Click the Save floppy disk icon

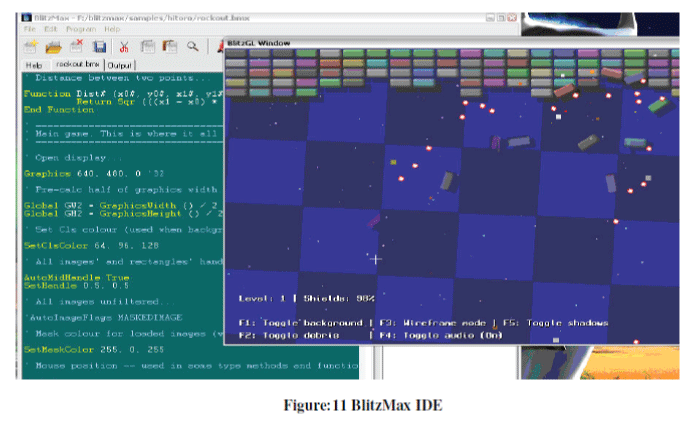click(x=100, y=46)
